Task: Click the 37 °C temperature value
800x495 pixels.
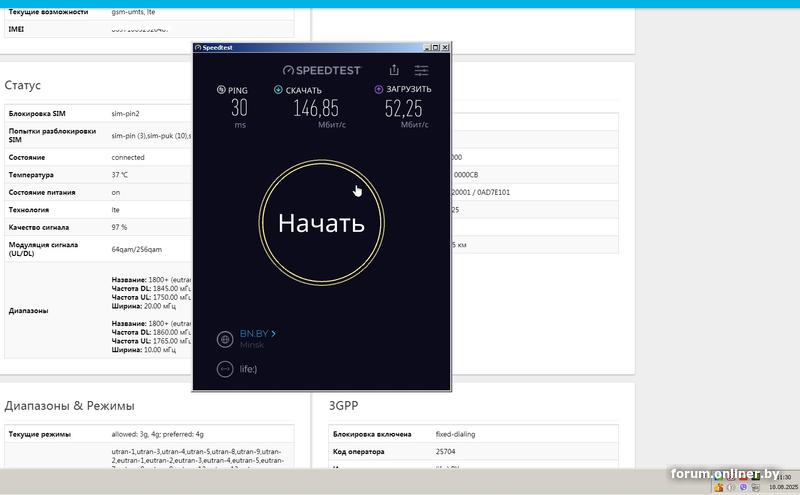Action: [120, 175]
